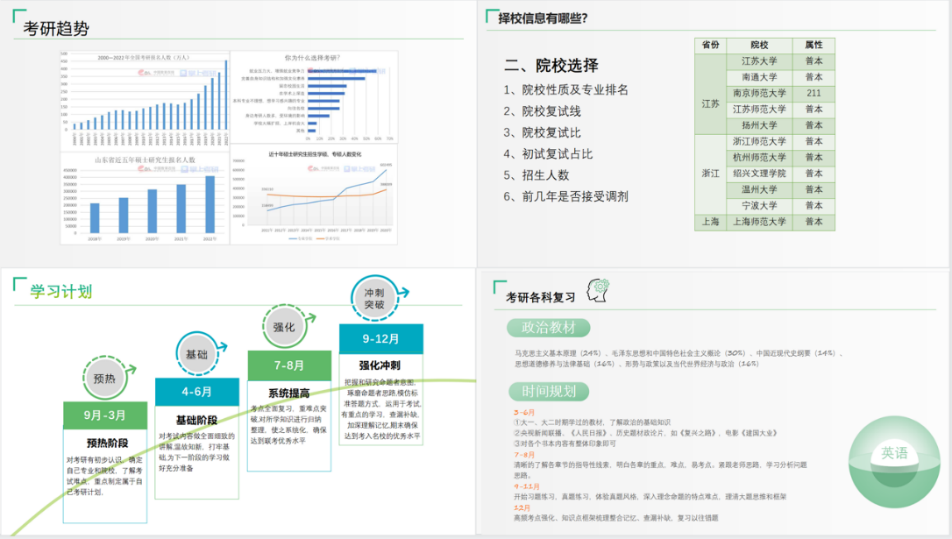
Task: Open the 你为什么选择考研 horizontal bar chart
Action: pos(312,97)
